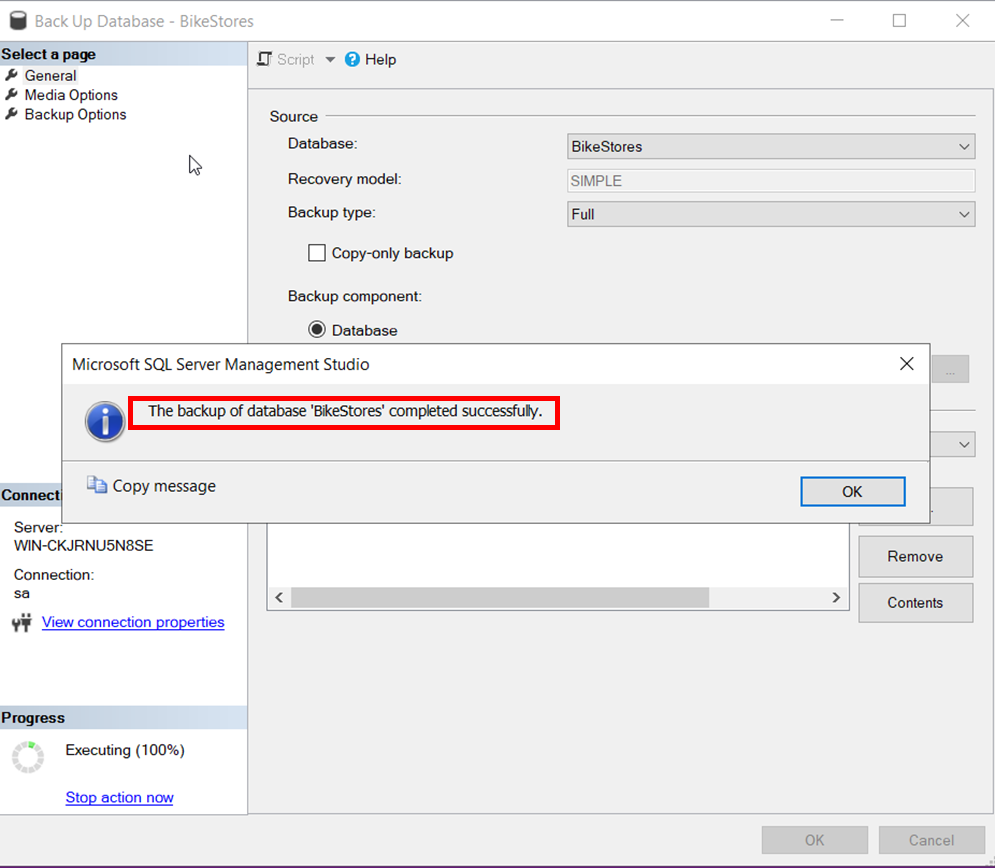The width and height of the screenshot is (995, 868).
Task: Close the Management Studio message dialog
Action: [x=907, y=364]
